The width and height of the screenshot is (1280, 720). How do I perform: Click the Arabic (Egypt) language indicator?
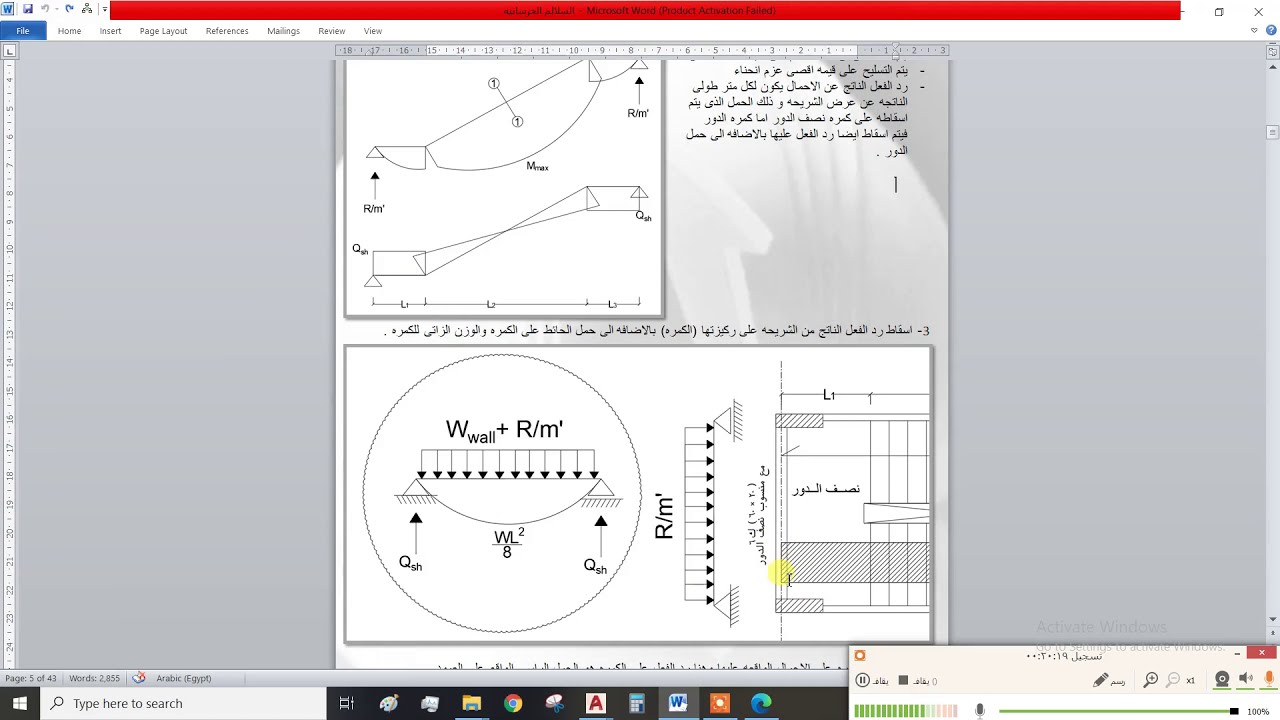coord(184,678)
